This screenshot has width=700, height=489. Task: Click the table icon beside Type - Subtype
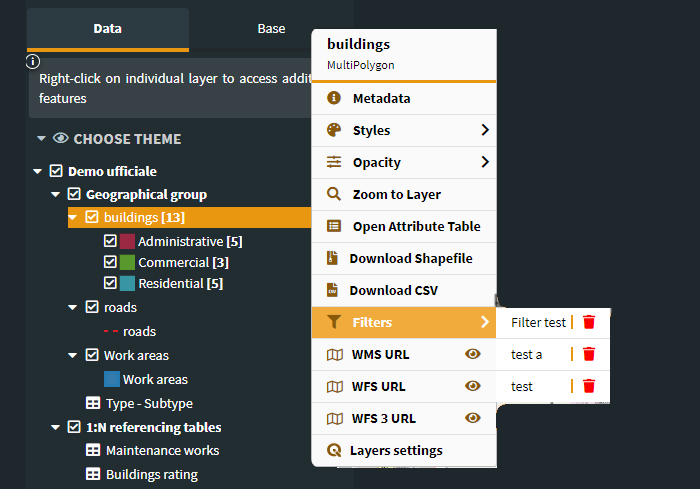[x=93, y=403]
